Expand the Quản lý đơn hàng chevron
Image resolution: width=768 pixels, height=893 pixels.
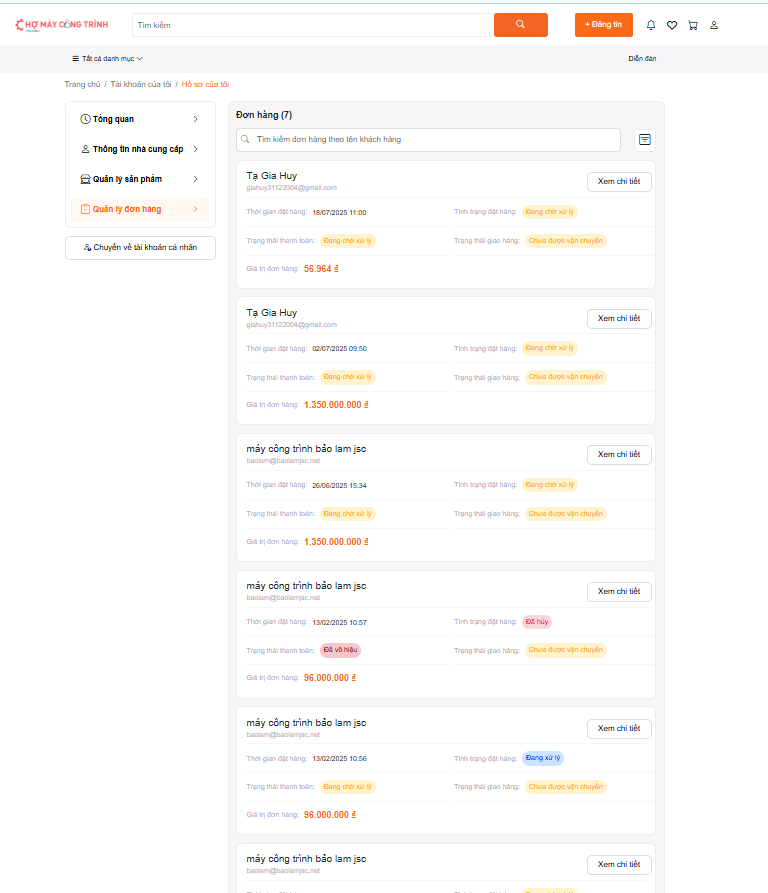coord(195,209)
